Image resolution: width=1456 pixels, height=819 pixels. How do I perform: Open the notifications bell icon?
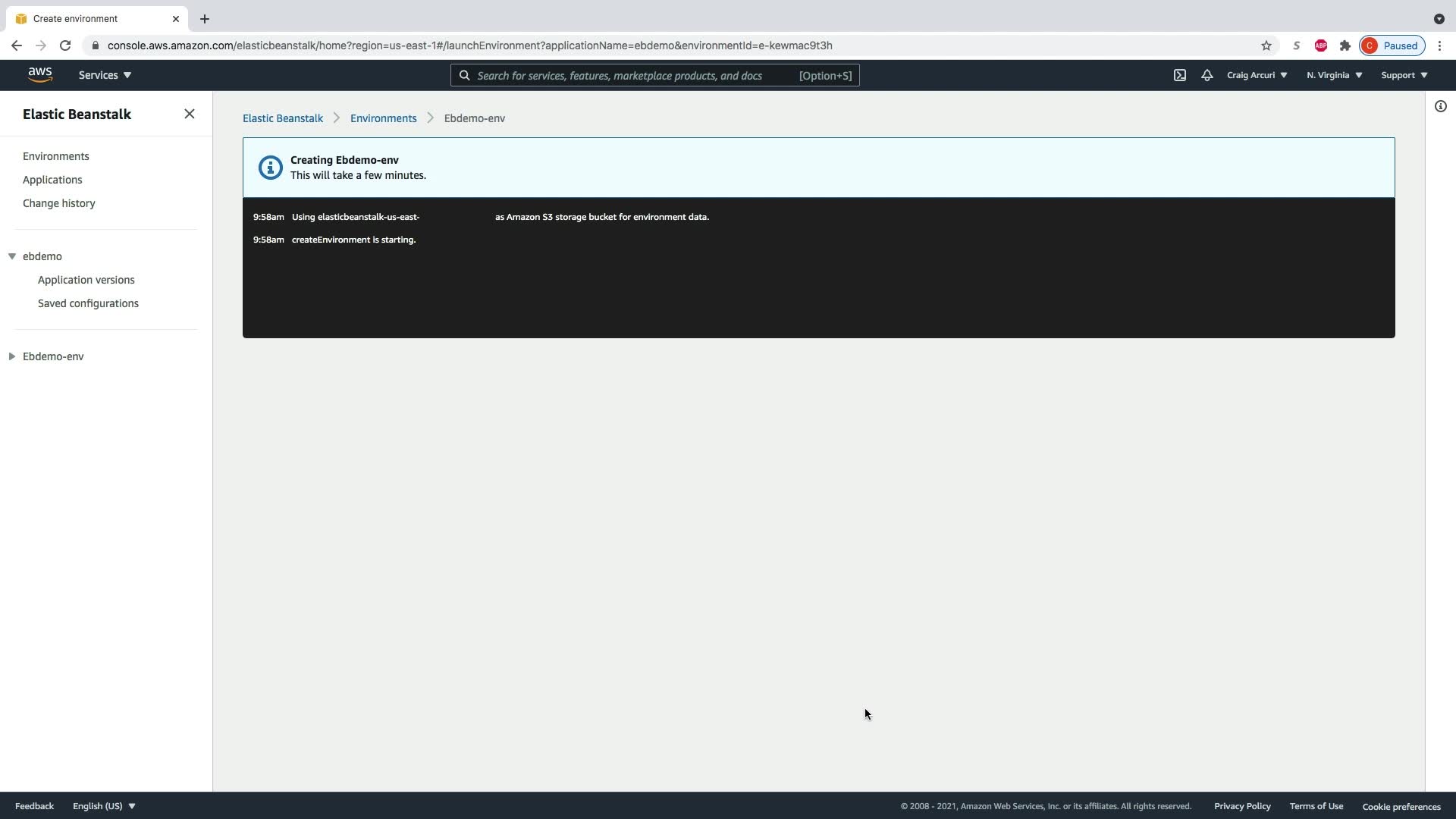pyautogui.click(x=1207, y=75)
